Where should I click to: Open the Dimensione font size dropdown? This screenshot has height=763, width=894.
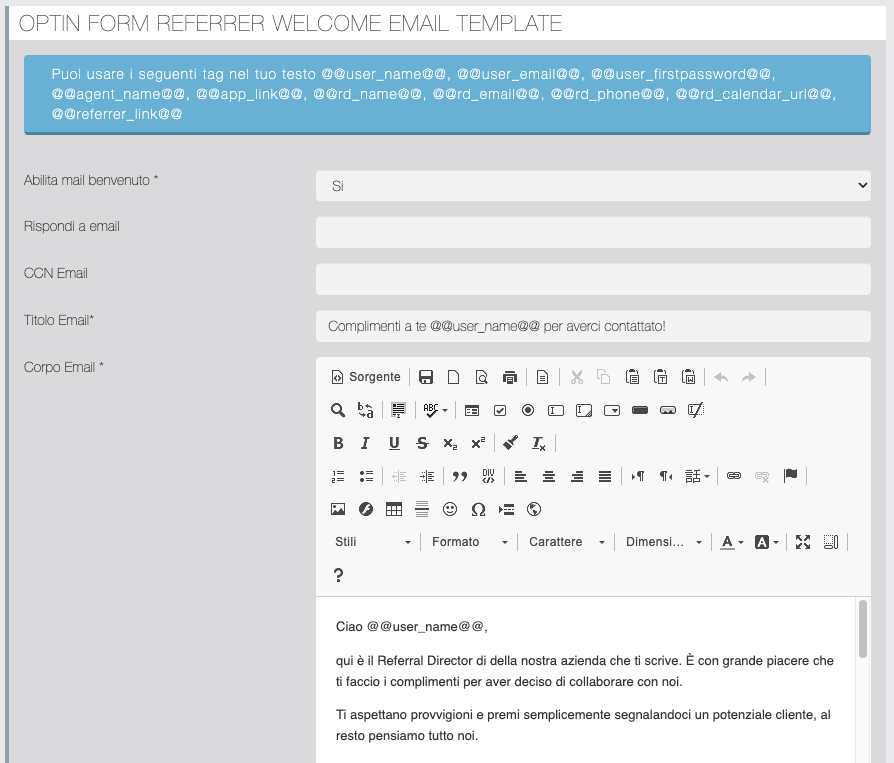click(664, 542)
